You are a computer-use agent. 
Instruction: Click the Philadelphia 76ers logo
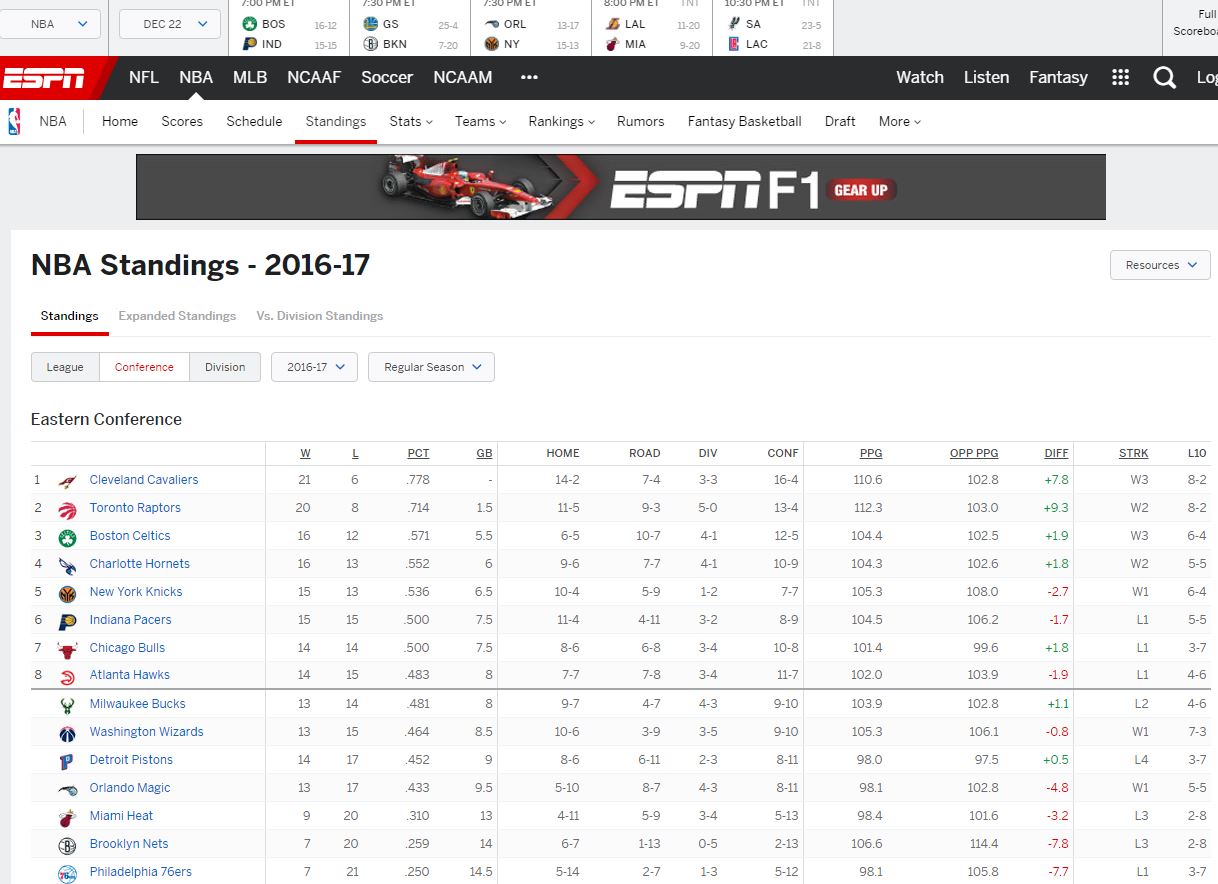67,873
